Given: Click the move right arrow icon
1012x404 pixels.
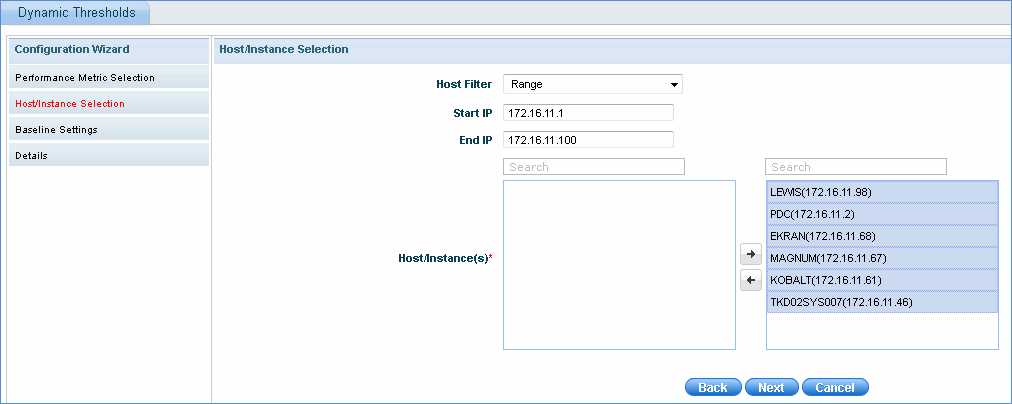Looking at the screenshot, I should [750, 255].
